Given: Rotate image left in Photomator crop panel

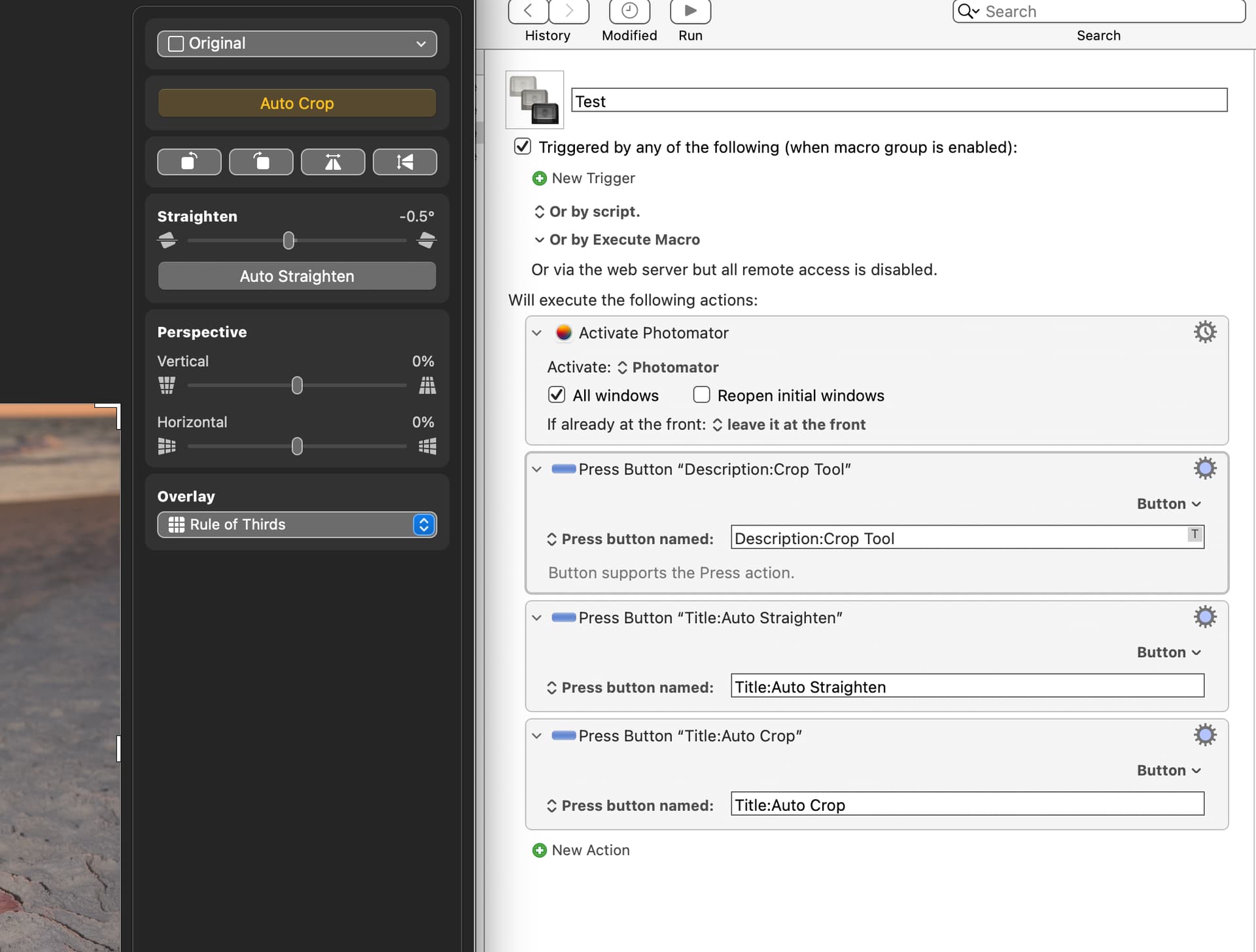Looking at the screenshot, I should point(189,161).
